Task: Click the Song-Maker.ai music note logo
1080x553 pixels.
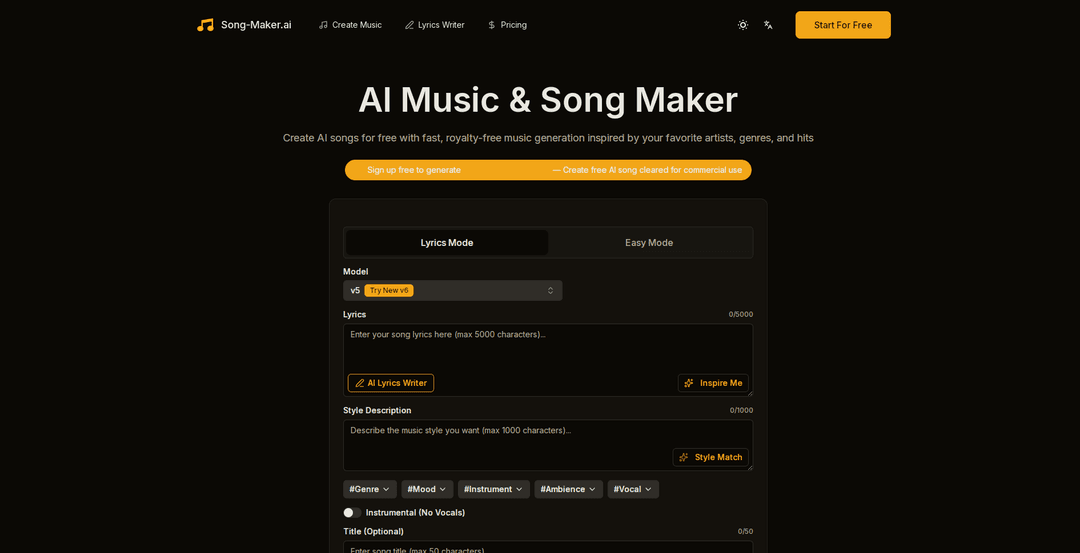Action: tap(205, 25)
